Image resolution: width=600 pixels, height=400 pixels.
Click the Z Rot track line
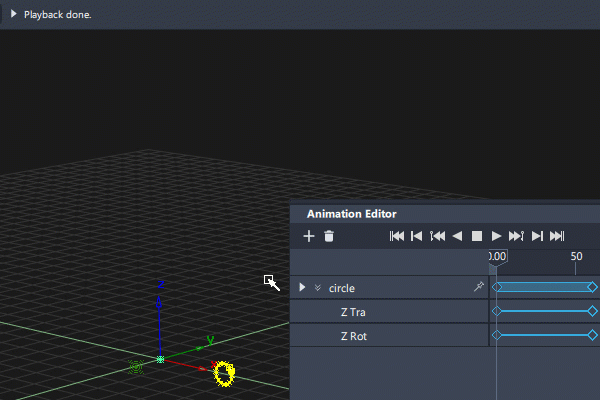(x=545, y=335)
